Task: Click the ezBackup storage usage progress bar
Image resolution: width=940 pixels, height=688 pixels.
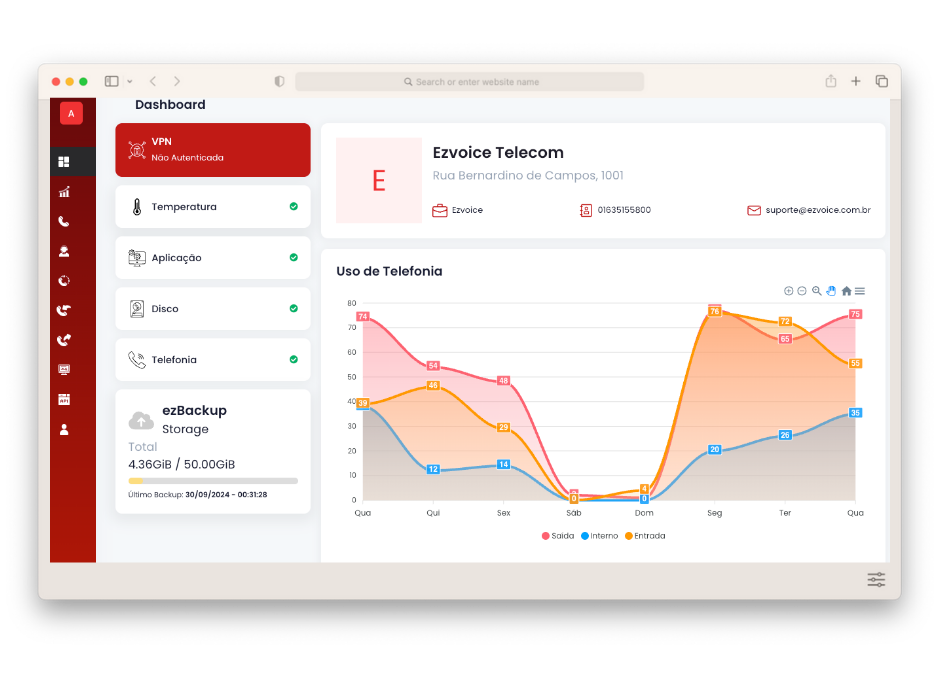Action: click(213, 481)
